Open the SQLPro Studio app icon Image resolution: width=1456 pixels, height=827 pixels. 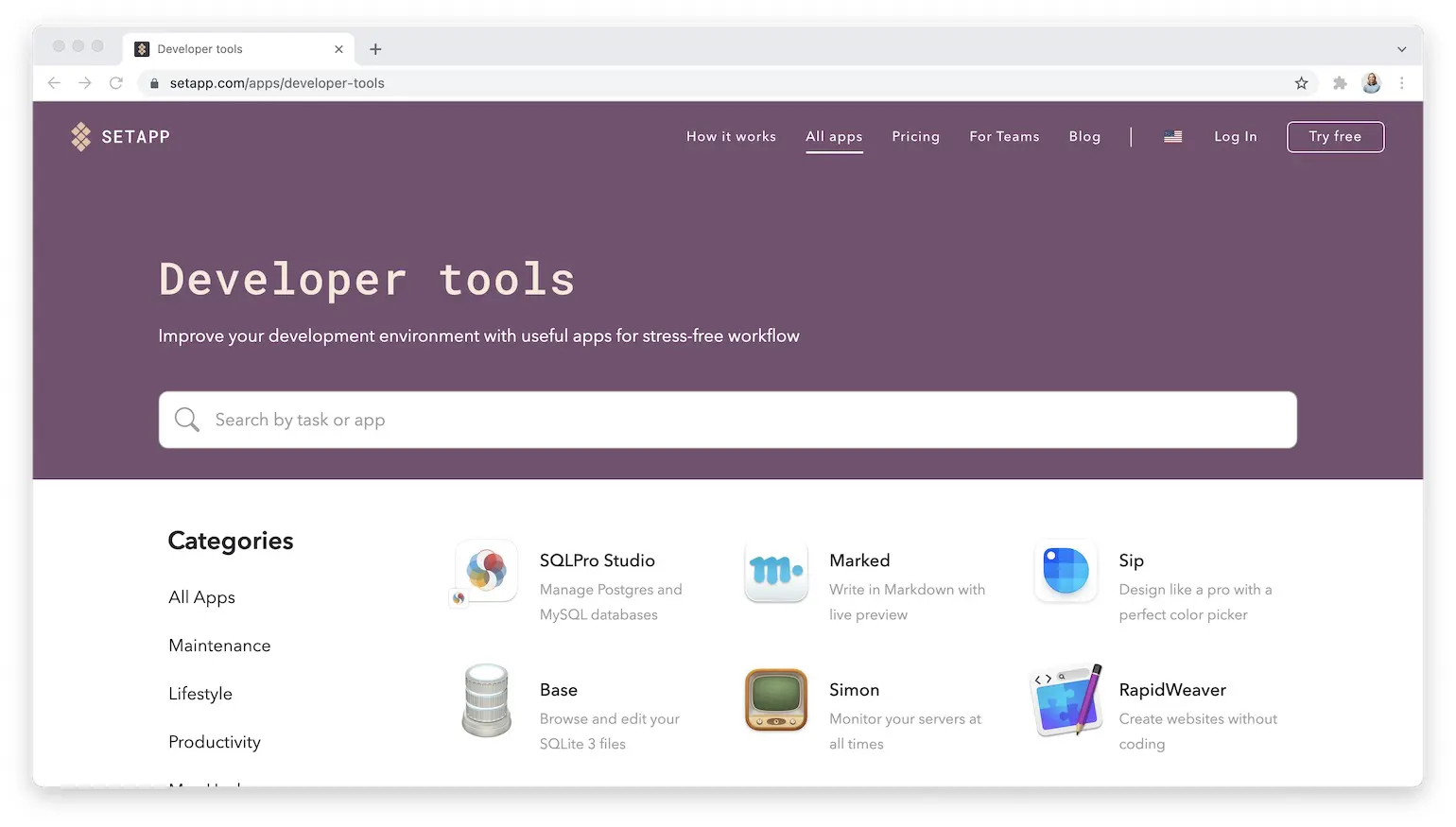point(486,571)
